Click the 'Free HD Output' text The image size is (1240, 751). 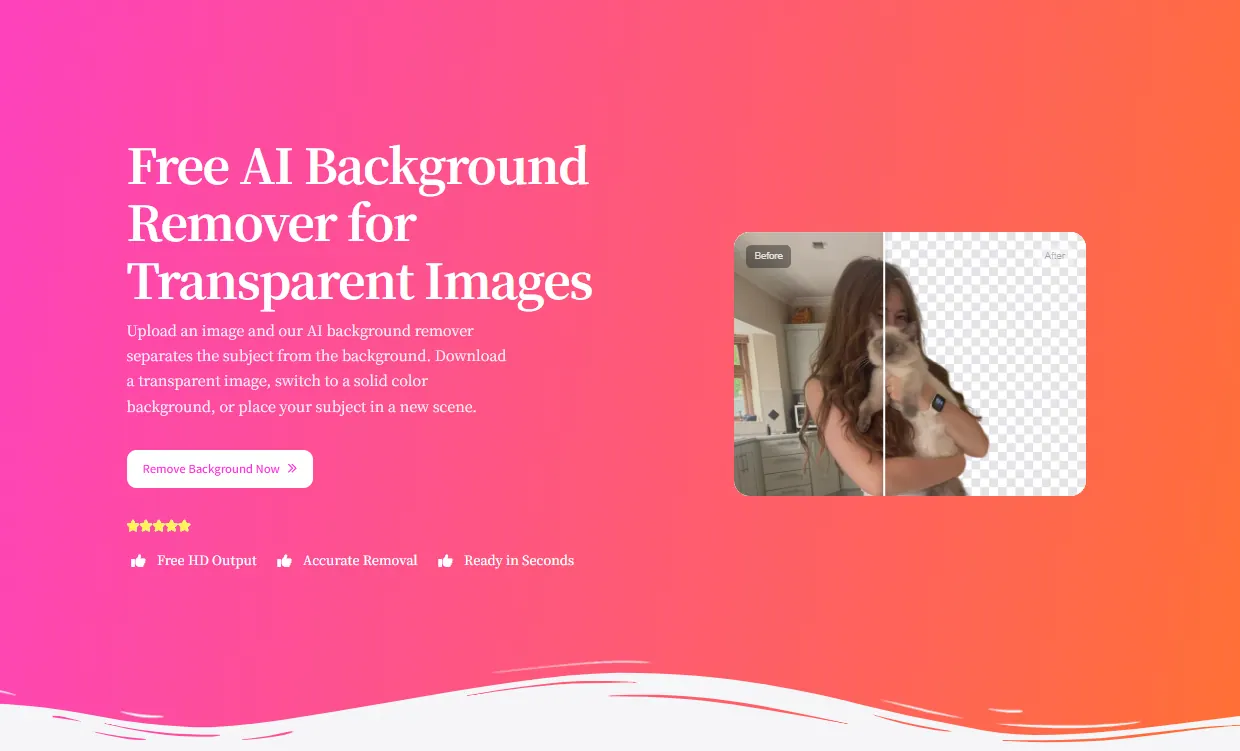(207, 561)
